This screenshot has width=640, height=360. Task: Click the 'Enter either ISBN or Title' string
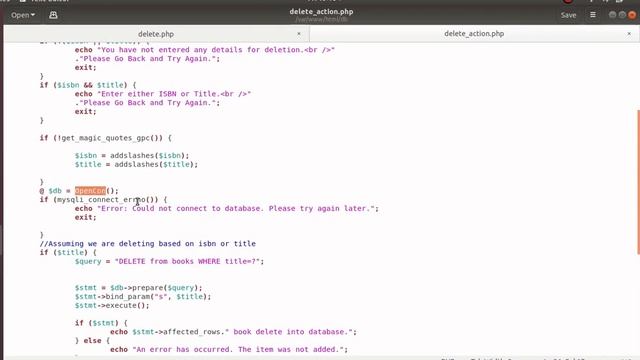(x=173, y=94)
